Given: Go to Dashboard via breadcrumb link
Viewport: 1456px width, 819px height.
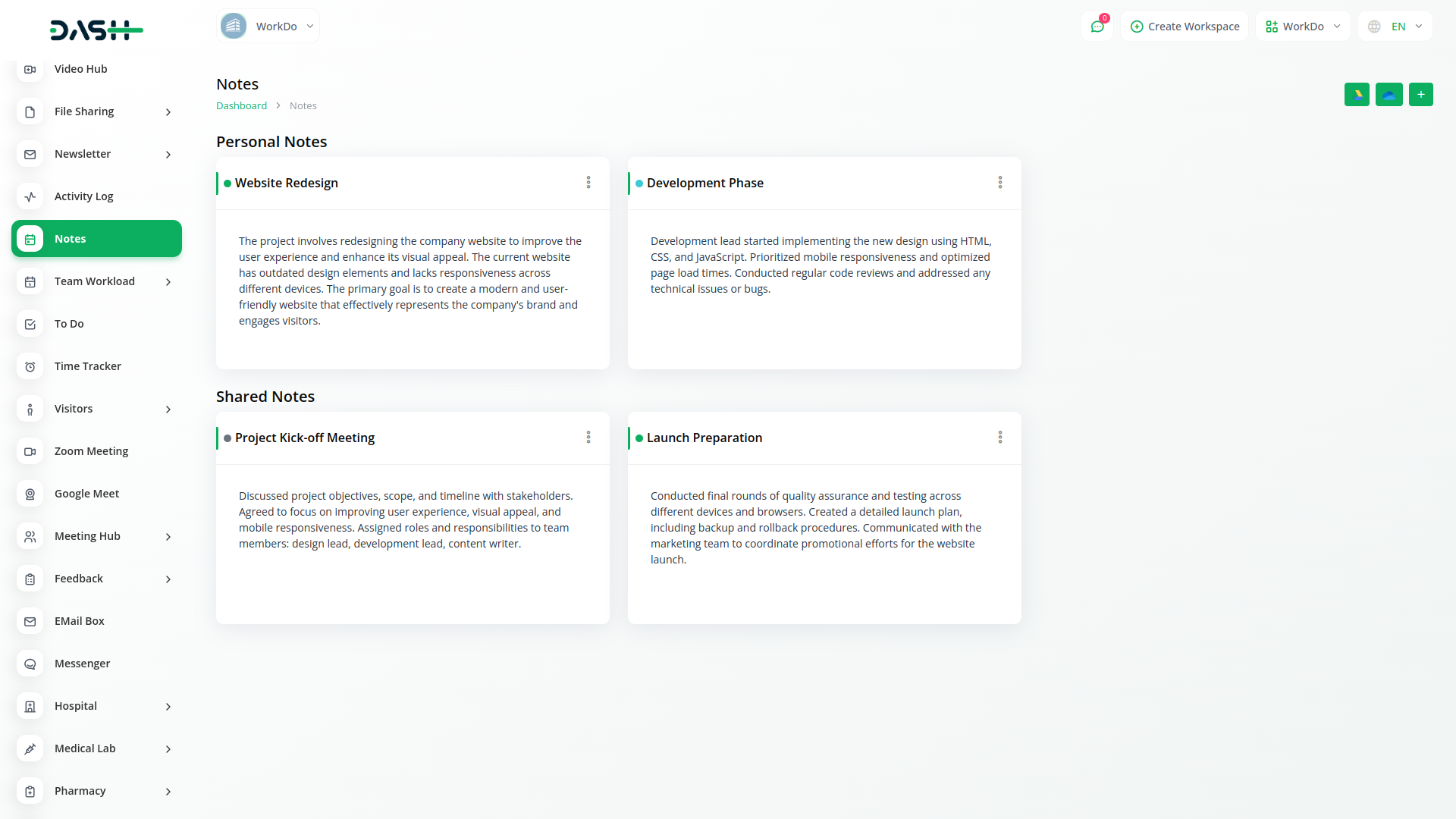Looking at the screenshot, I should [x=241, y=106].
